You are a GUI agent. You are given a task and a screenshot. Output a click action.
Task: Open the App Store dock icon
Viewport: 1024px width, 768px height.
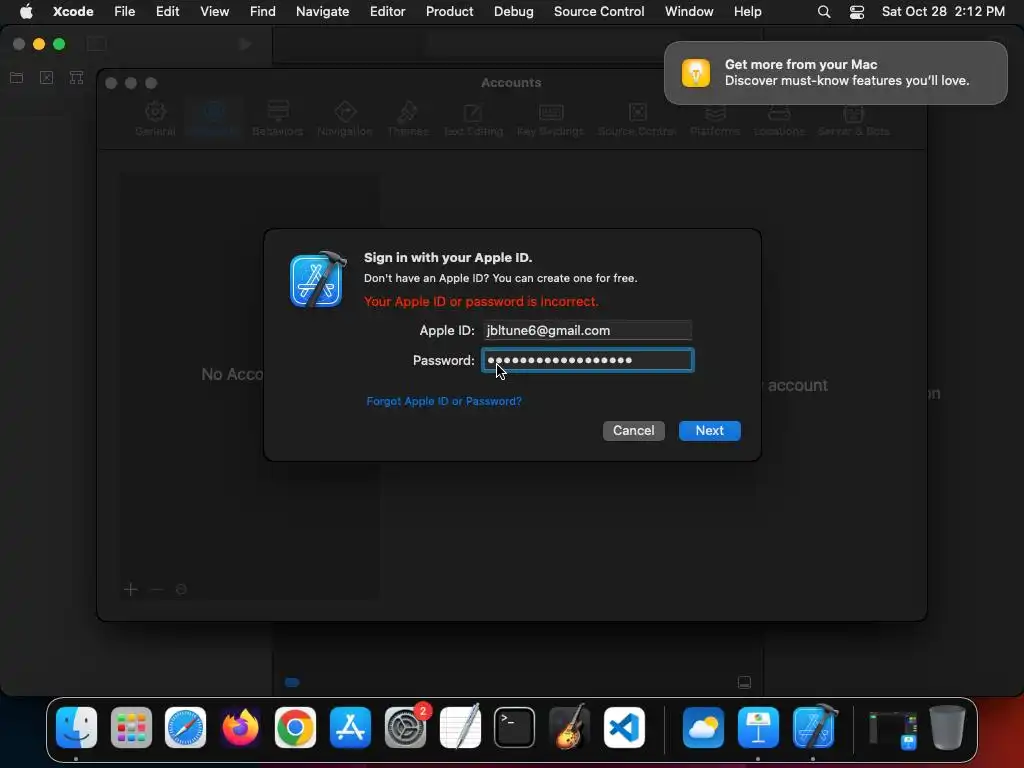[x=350, y=728]
